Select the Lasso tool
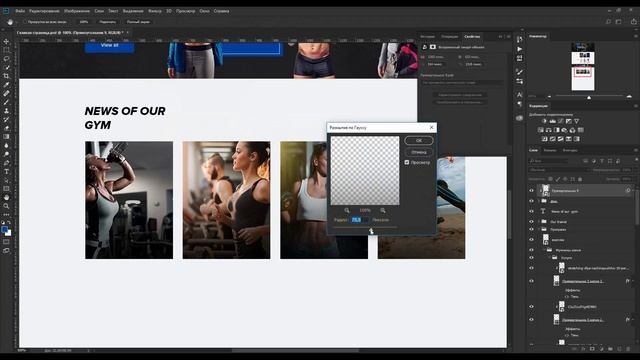Viewport: 640px width, 360px height. (6, 58)
